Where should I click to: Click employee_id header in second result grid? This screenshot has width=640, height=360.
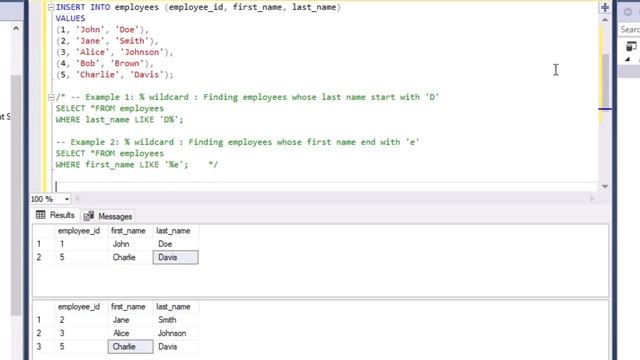click(79, 307)
